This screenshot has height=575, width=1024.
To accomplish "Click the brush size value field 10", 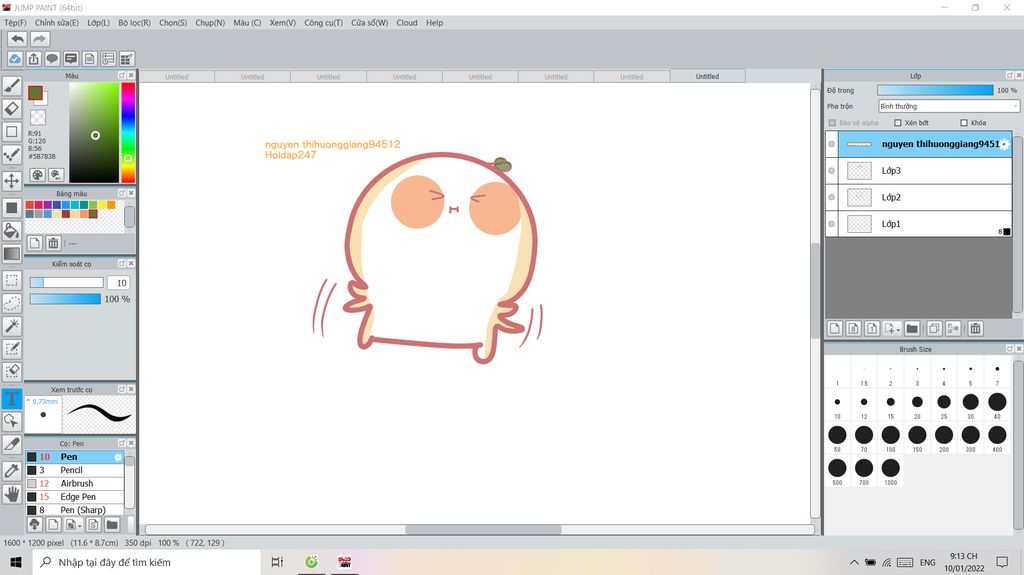I will (x=120, y=283).
